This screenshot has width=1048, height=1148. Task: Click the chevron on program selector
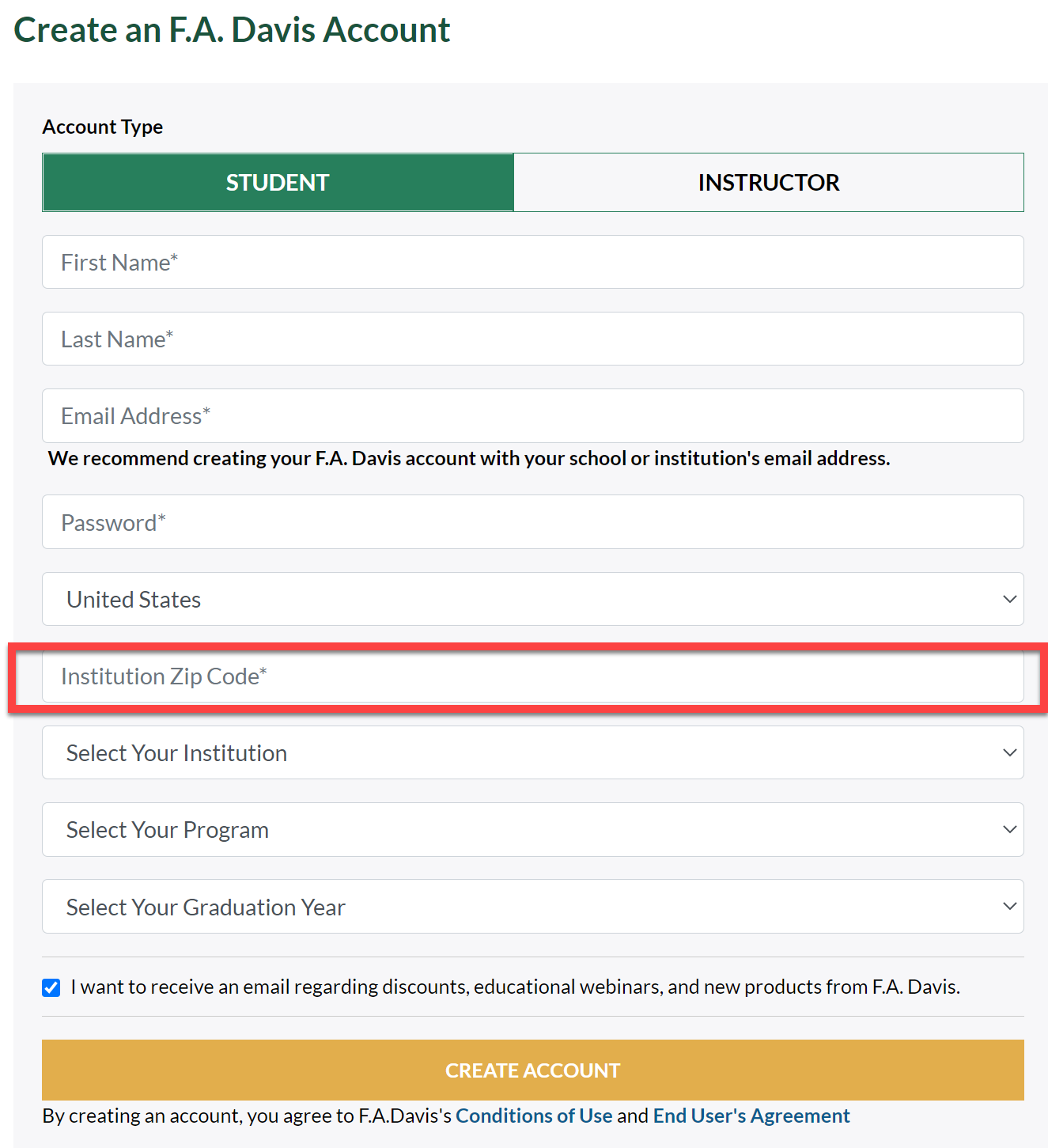point(1009,830)
